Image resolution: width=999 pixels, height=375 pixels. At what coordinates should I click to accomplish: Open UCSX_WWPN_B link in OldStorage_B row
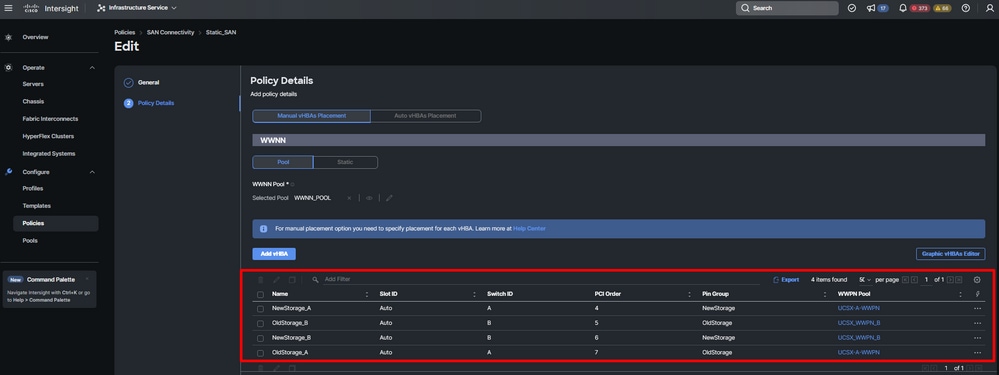[859, 323]
